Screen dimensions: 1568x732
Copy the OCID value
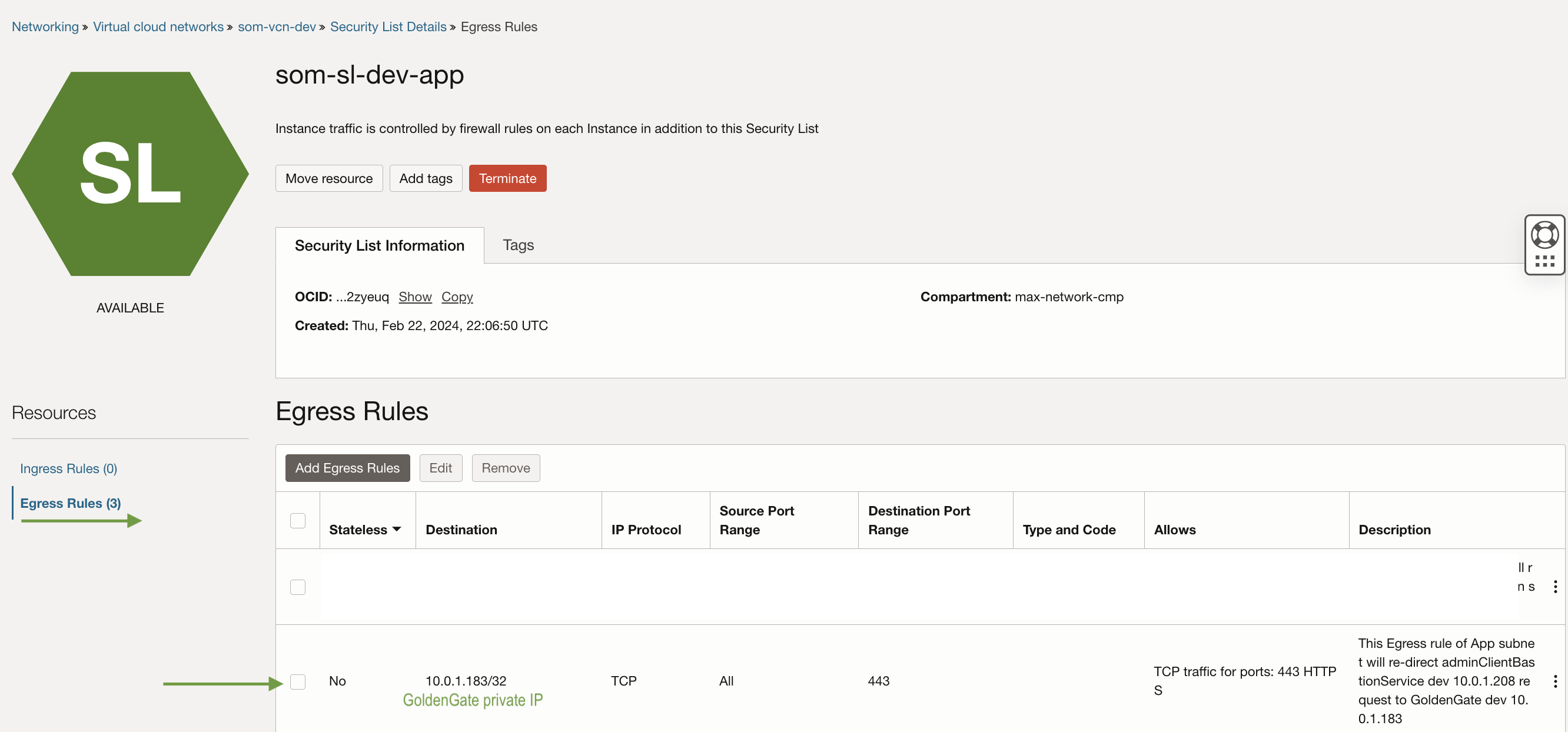[457, 297]
